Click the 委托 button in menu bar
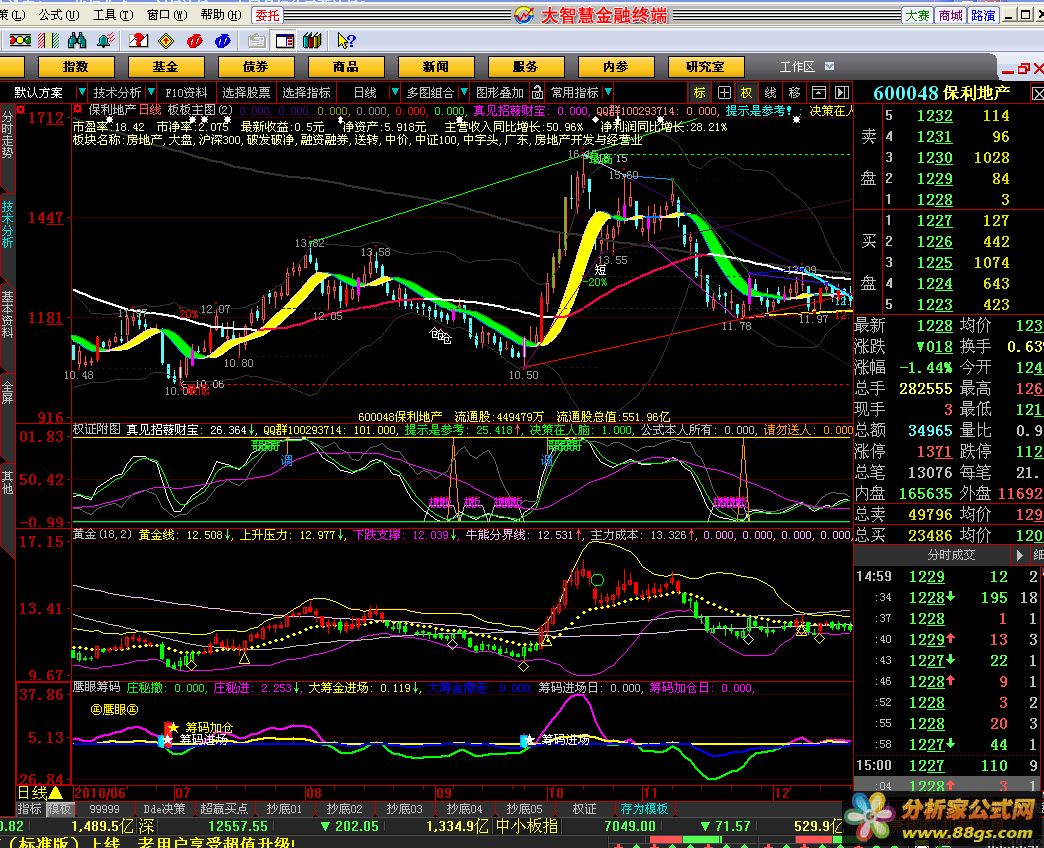The image size is (1044, 848). pyautogui.click(x=268, y=15)
